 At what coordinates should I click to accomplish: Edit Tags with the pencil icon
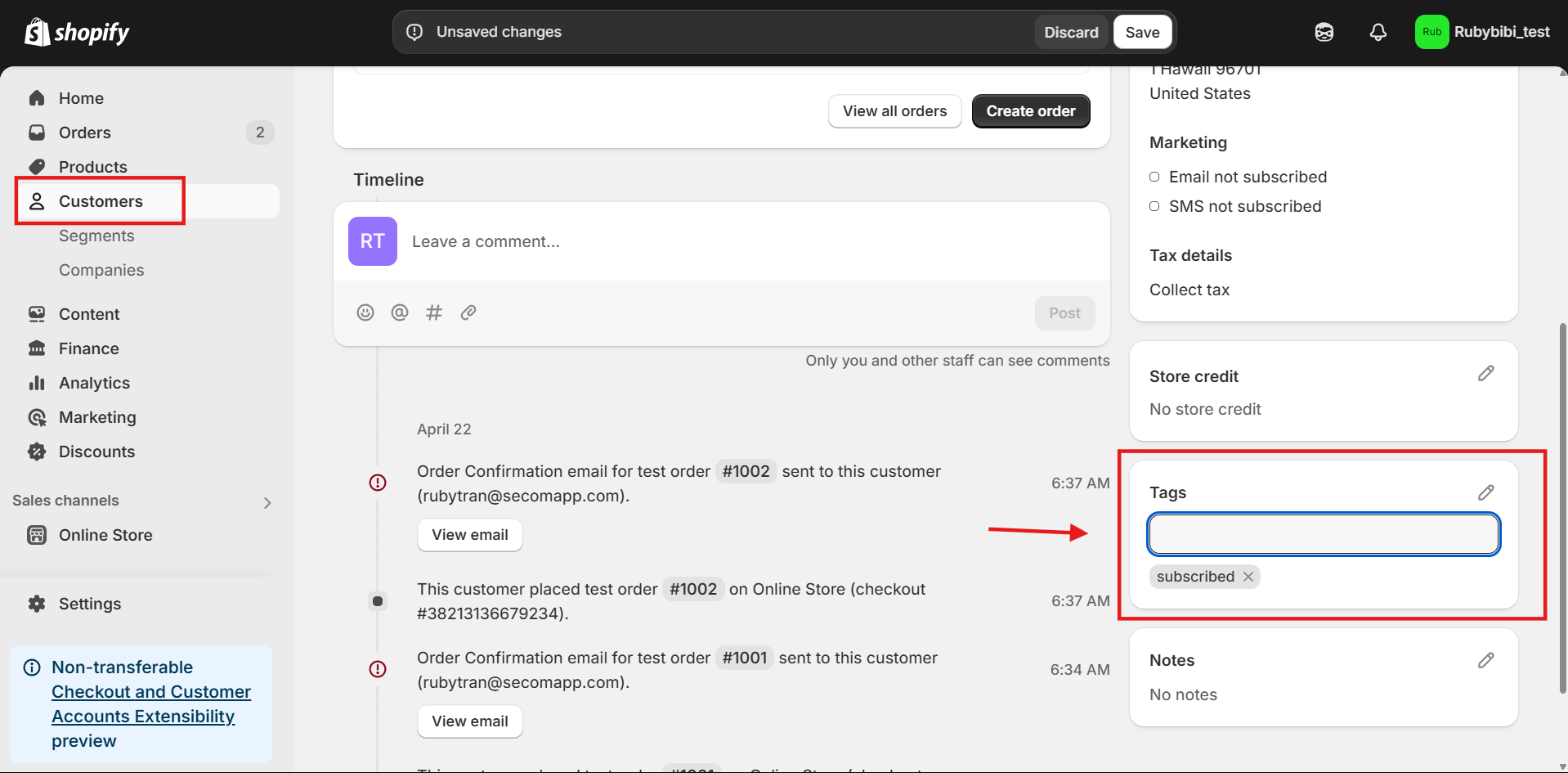tap(1486, 492)
